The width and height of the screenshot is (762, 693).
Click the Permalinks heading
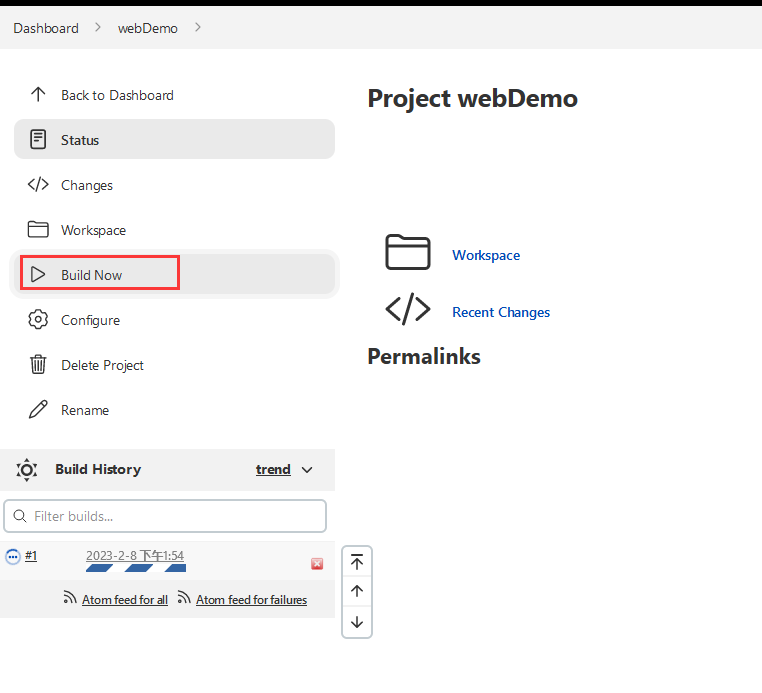point(424,356)
